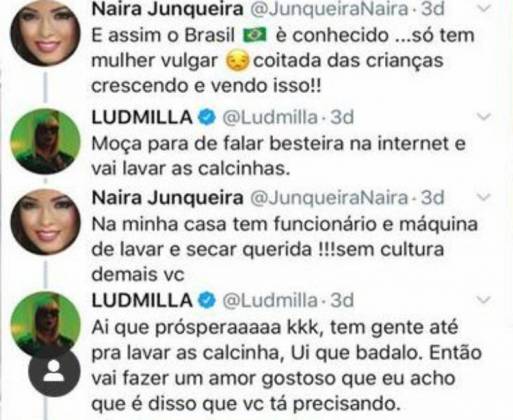513x420 pixels.
Task: Click the Naira Junqueira name on top tweet
Action: [x=167, y=9]
